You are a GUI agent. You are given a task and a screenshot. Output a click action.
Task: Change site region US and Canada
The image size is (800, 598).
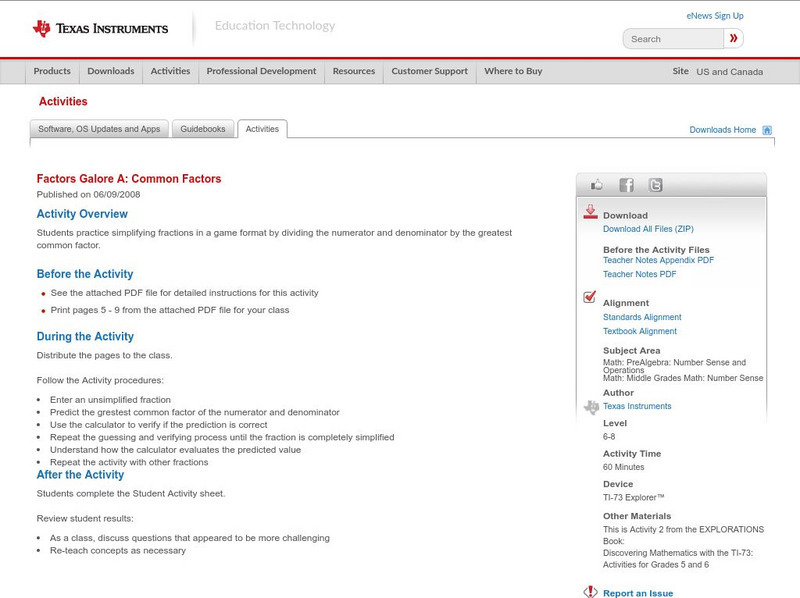pos(730,72)
